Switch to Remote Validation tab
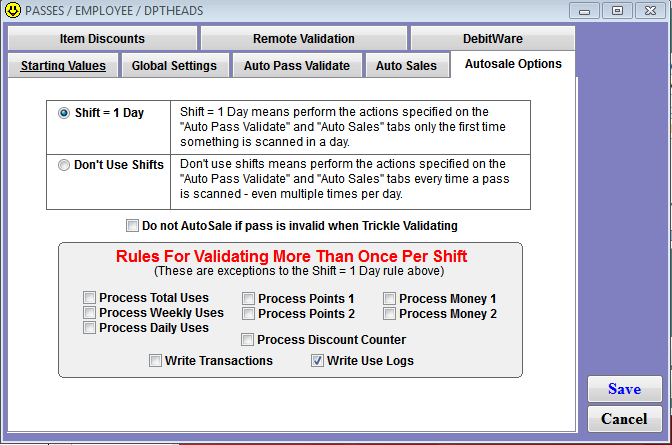The width and height of the screenshot is (672, 445). 304,39
